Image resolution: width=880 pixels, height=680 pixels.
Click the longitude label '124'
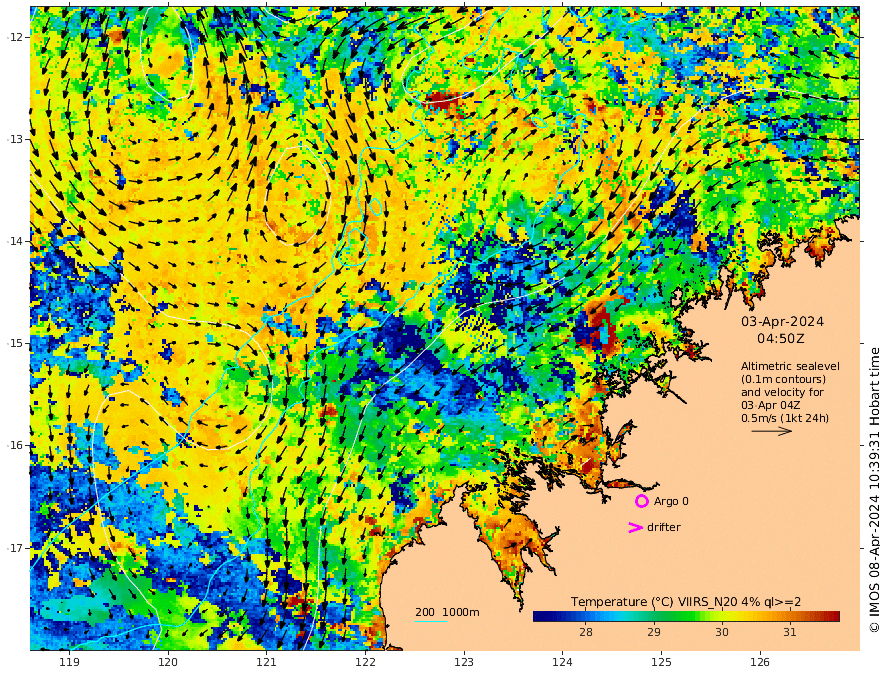click(563, 662)
